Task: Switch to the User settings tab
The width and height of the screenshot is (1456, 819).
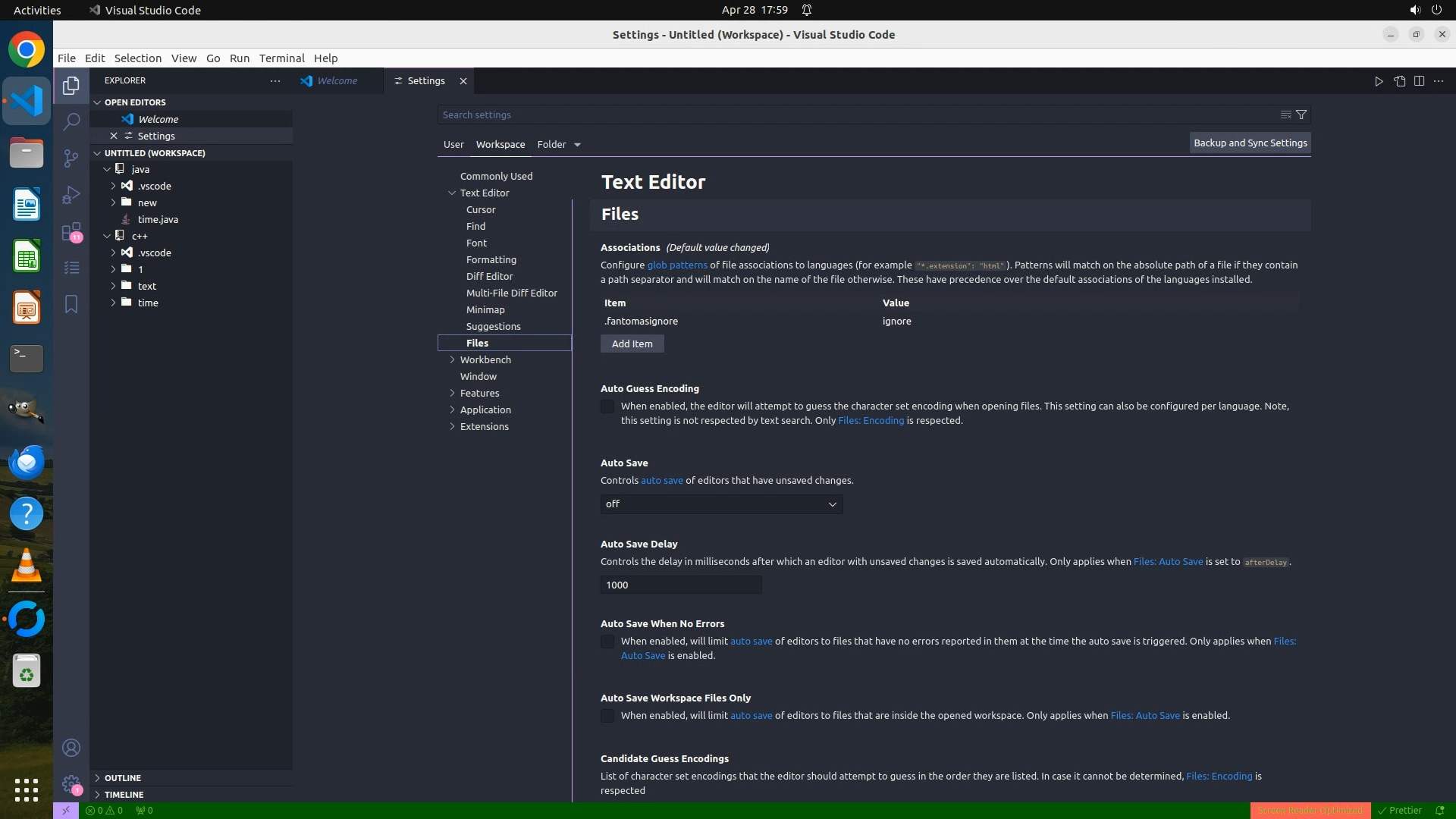Action: [453, 144]
